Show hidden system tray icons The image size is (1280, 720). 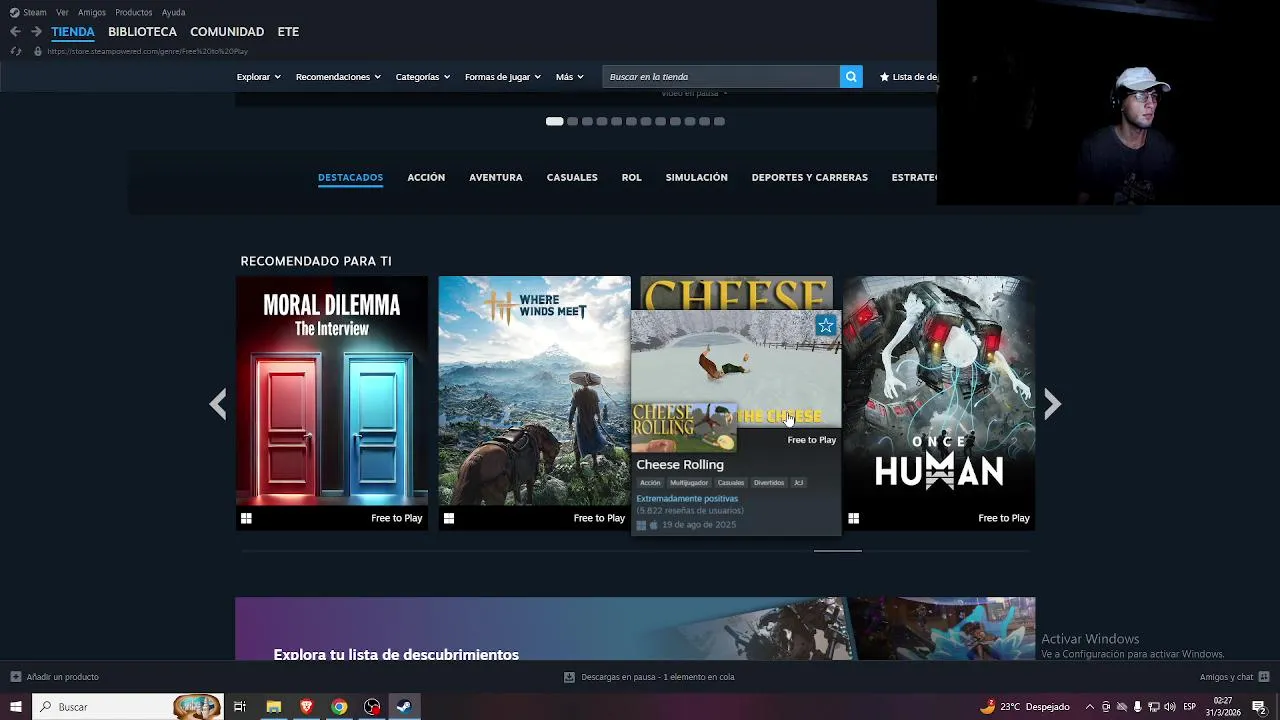pos(1090,707)
